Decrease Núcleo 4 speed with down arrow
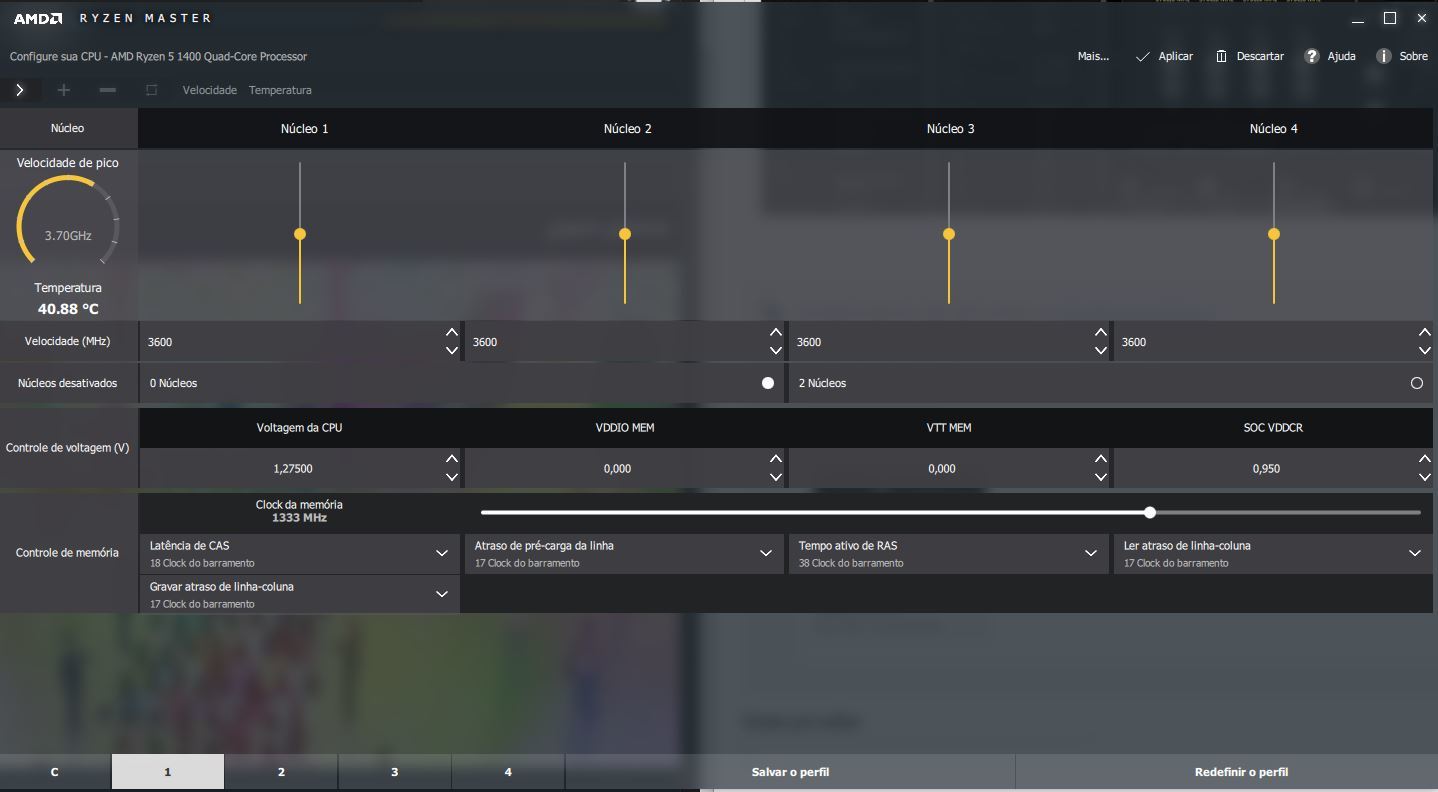This screenshot has height=792, width=1438. (1425, 350)
